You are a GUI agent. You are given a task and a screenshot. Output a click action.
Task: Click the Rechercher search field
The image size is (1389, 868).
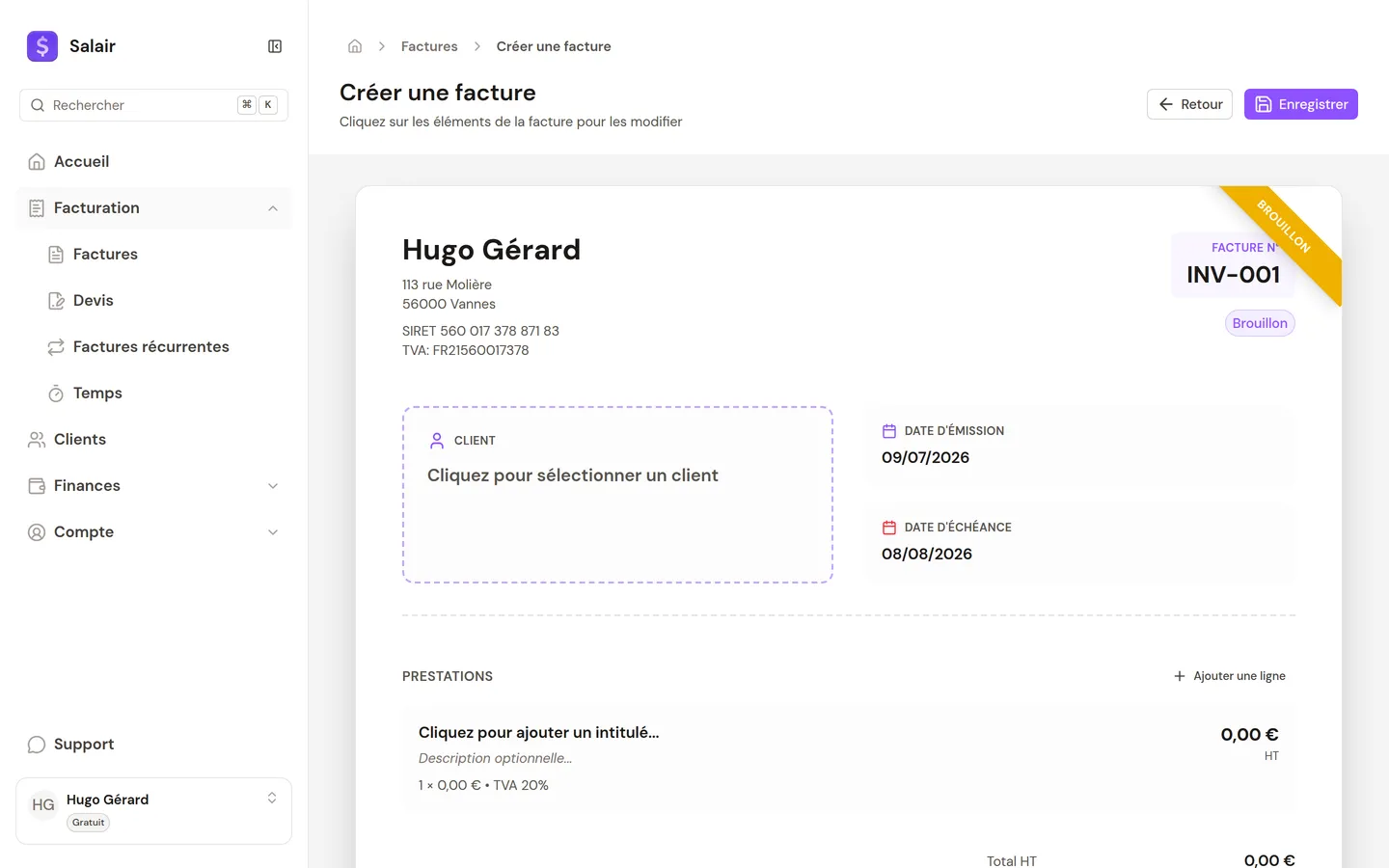coord(154,105)
